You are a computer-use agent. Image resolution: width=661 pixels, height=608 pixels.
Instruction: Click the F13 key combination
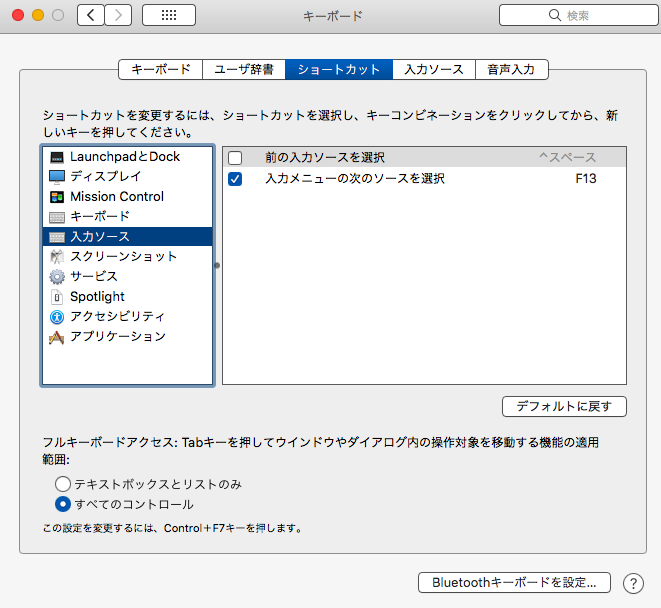[586, 179]
